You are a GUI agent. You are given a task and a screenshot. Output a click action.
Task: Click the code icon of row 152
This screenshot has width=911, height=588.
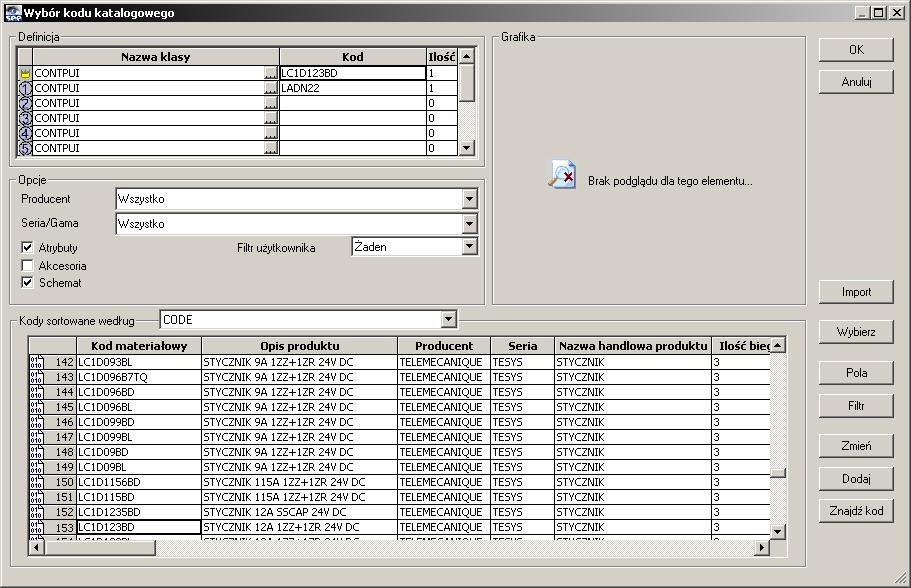pyautogui.click(x=37, y=513)
